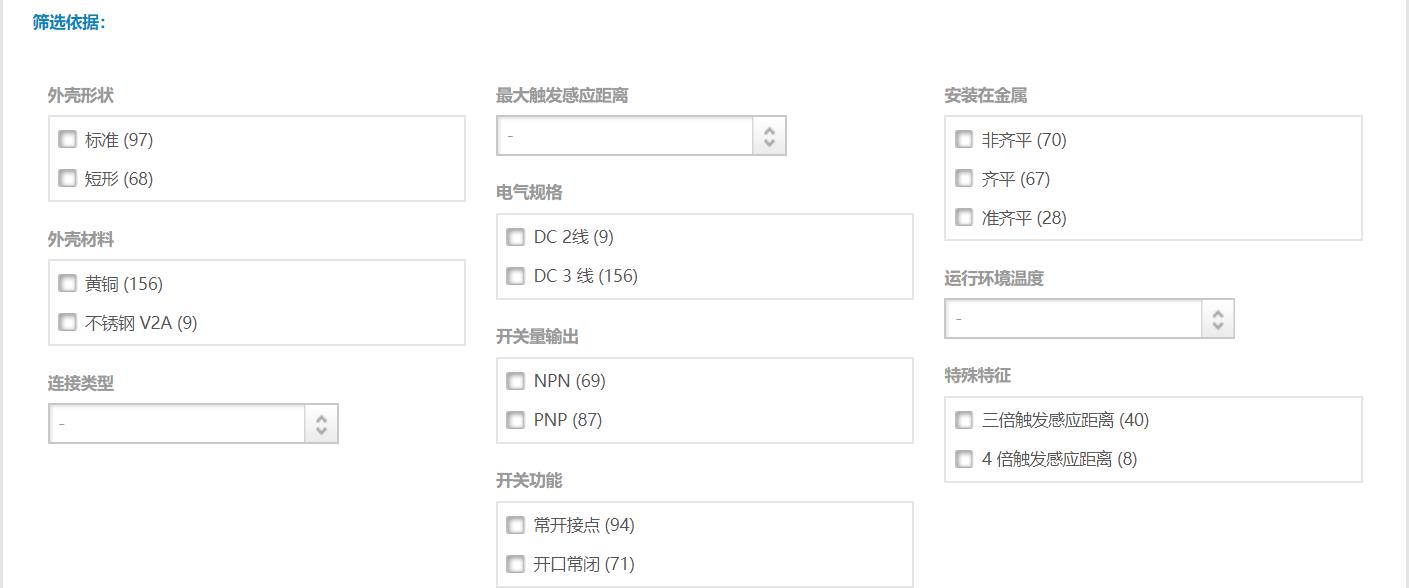Expand the 最大触发感应距离 dropdown
1409x588 pixels.
point(641,135)
